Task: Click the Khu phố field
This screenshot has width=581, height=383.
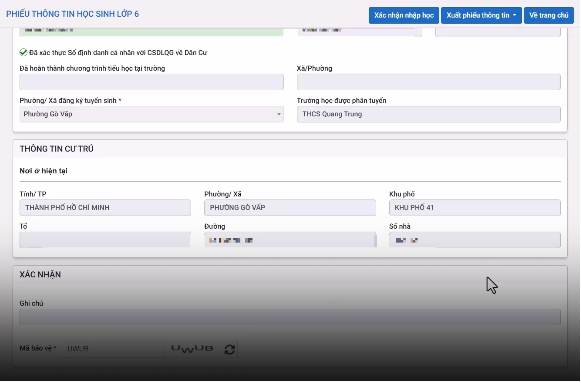Action: (475, 207)
